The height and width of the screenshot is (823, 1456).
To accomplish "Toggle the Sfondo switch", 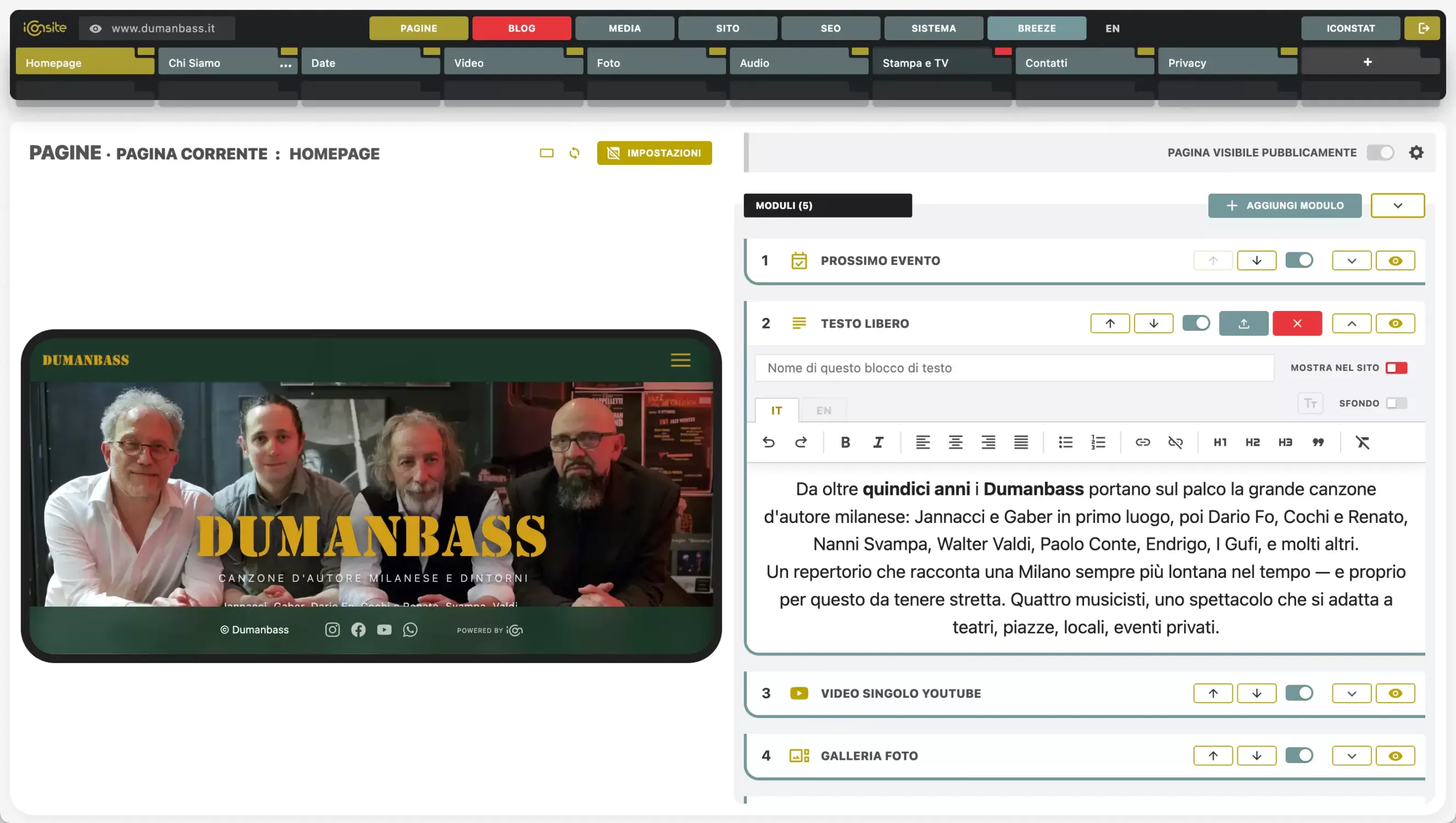I will point(1396,403).
